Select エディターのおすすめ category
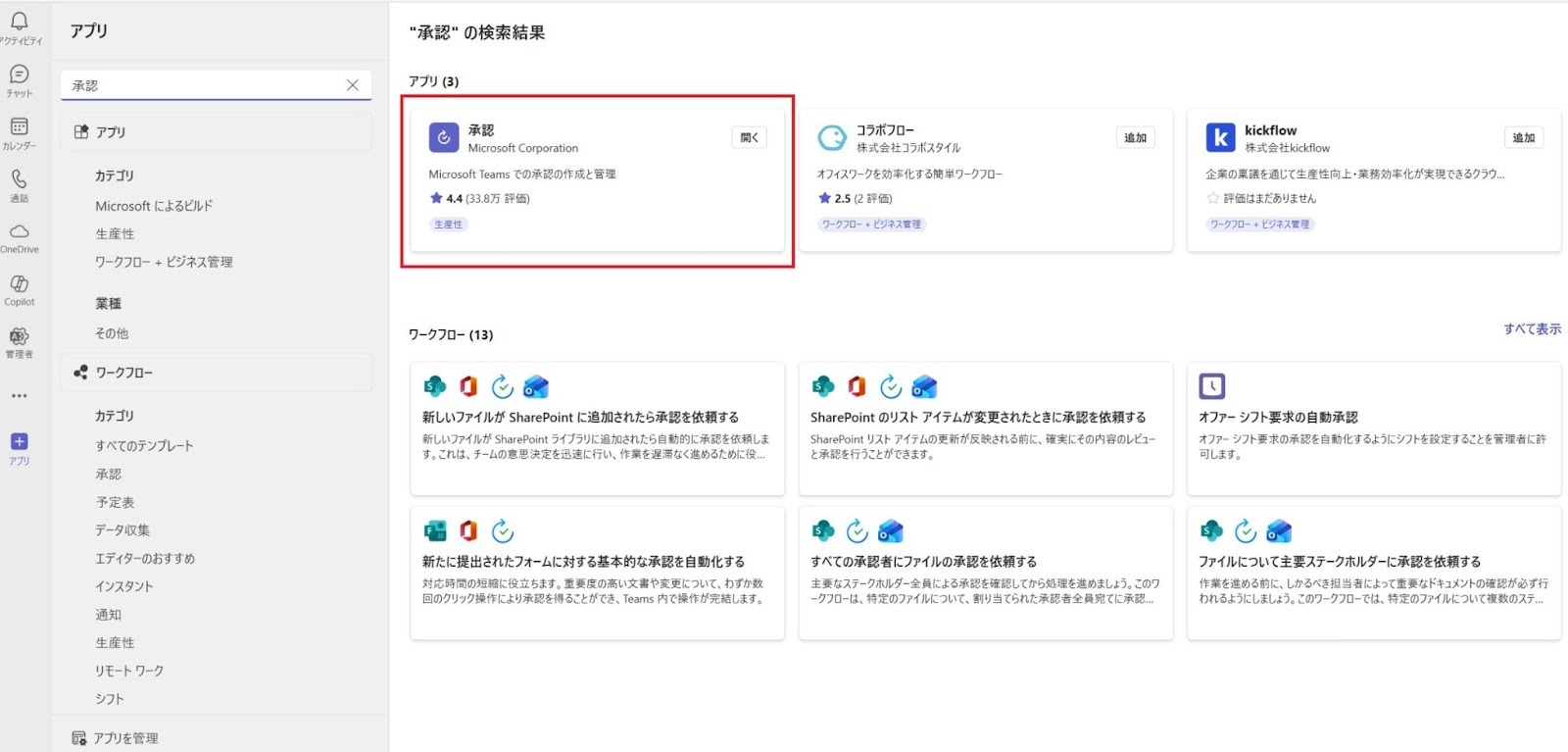 [145, 559]
